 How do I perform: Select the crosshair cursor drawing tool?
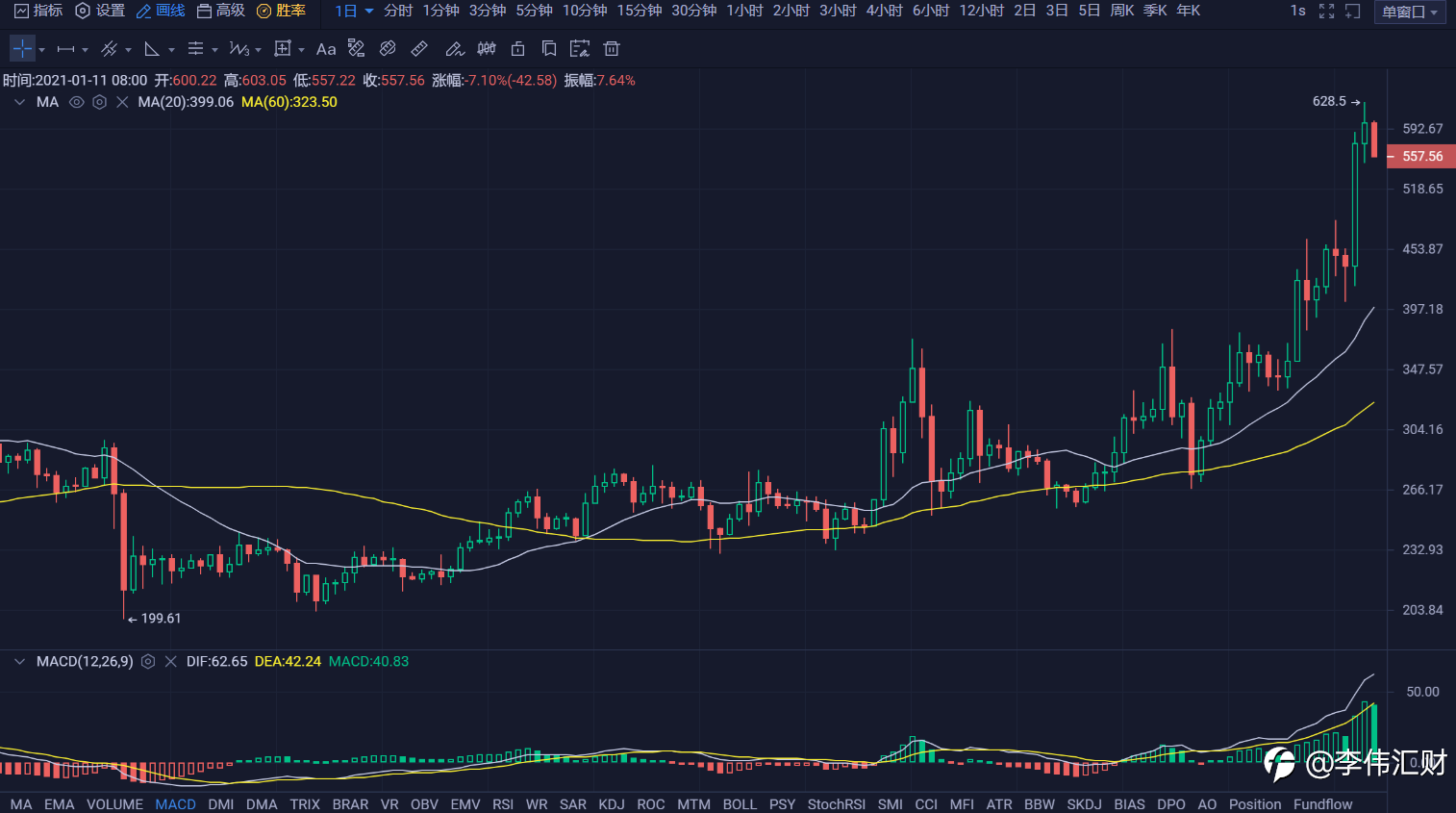pyautogui.click(x=22, y=48)
